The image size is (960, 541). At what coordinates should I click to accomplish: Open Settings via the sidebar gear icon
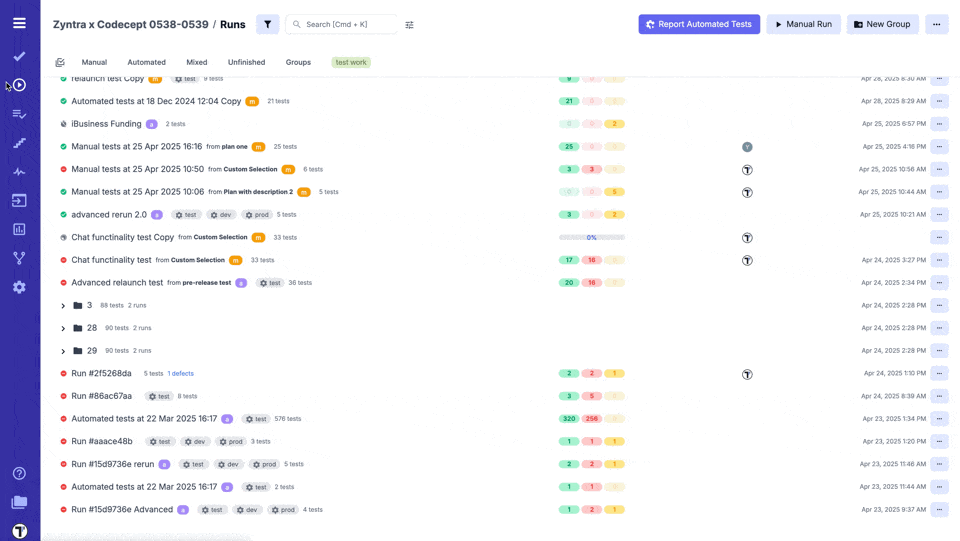tap(20, 287)
